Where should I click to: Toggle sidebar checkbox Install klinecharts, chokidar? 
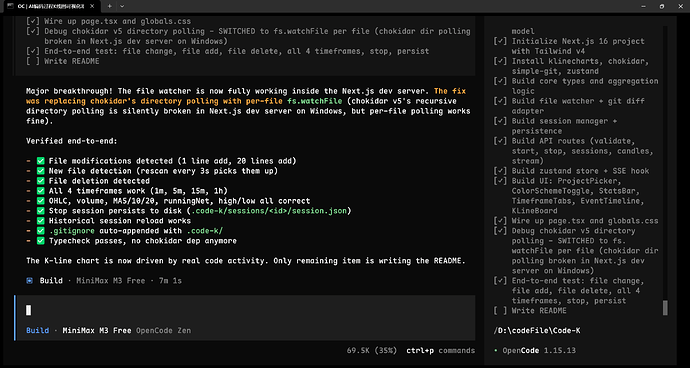click(x=500, y=61)
